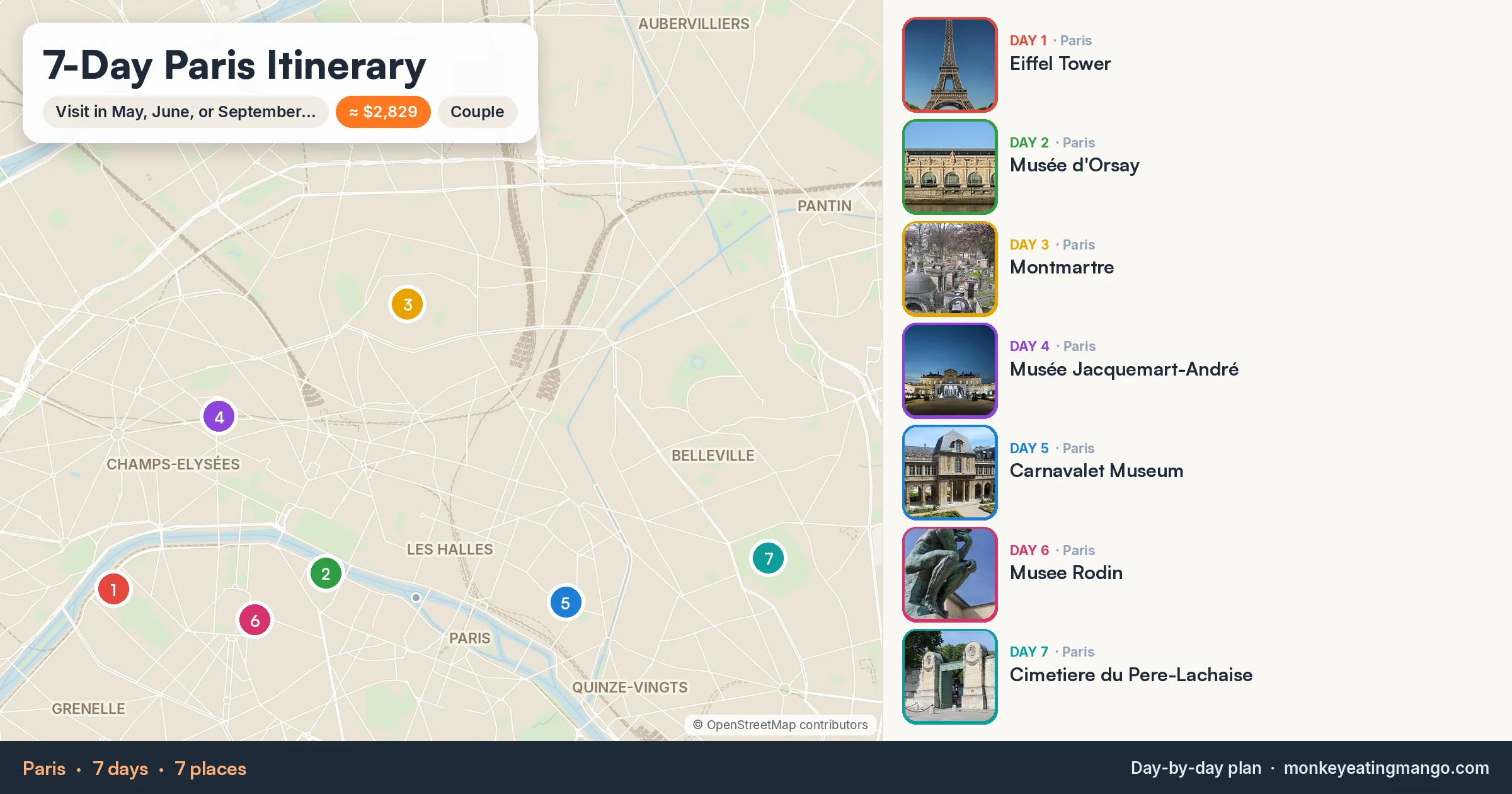The height and width of the screenshot is (794, 1512).
Task: Open the Eiffel Tower thumbnail photo
Action: (x=950, y=65)
